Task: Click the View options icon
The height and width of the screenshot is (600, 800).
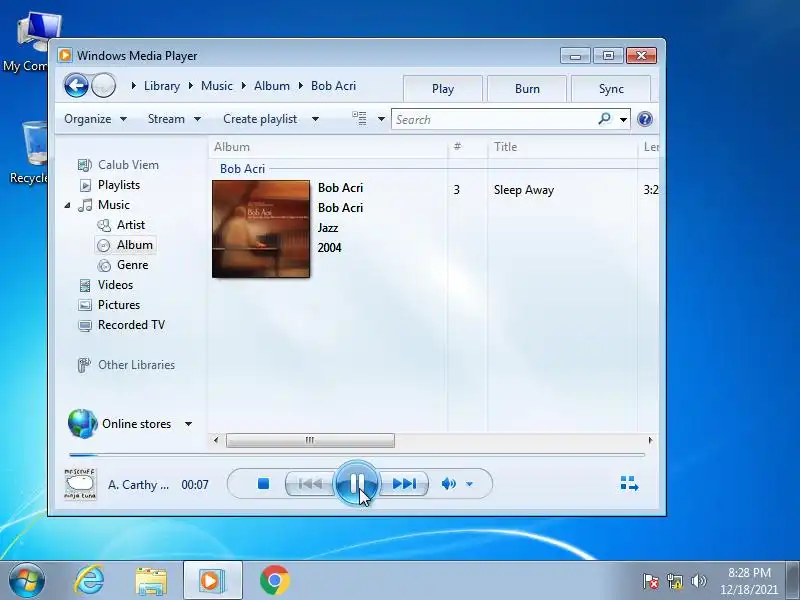Action: click(x=360, y=118)
